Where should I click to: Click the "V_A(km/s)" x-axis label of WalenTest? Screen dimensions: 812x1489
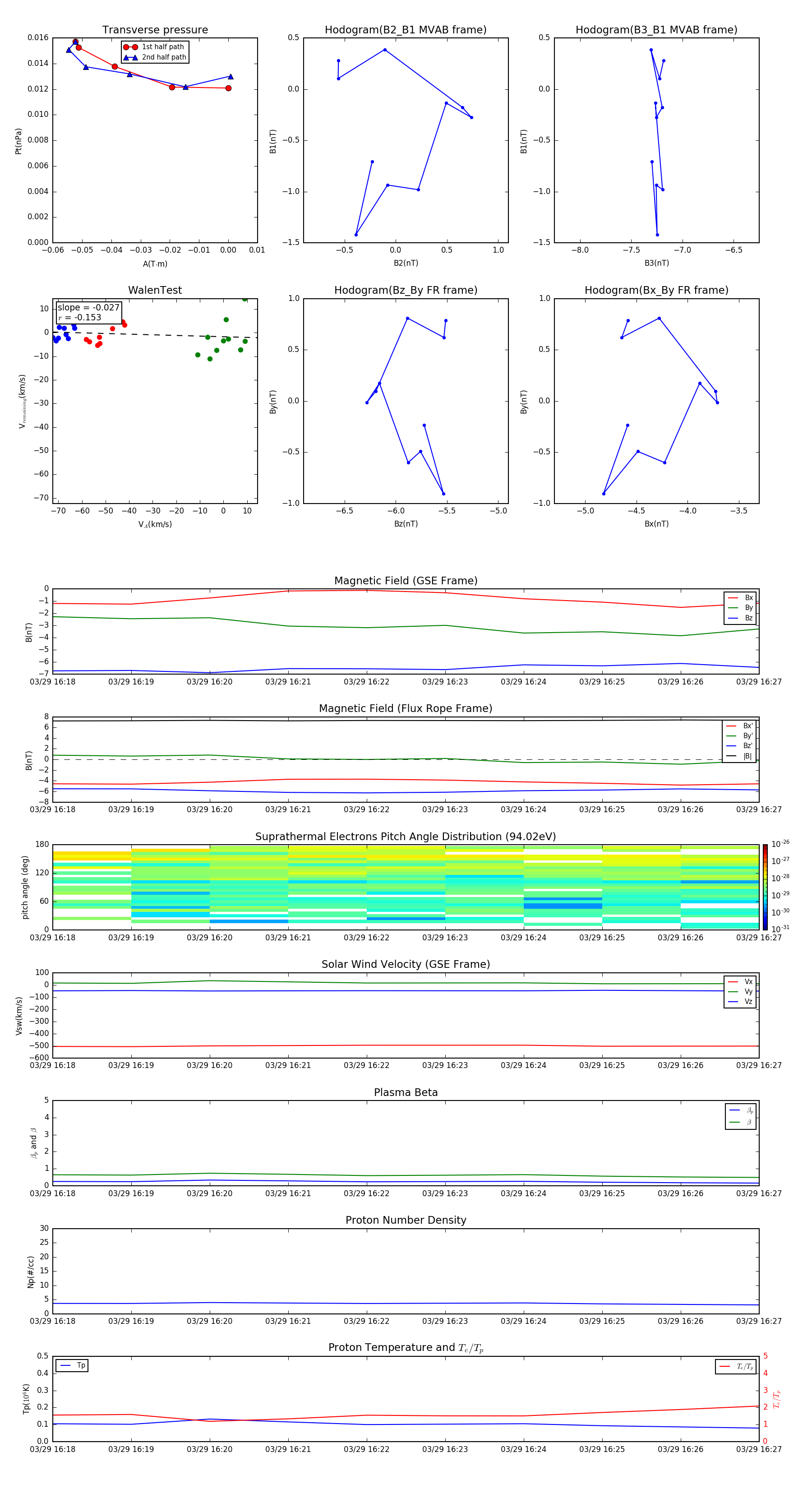coord(155,524)
